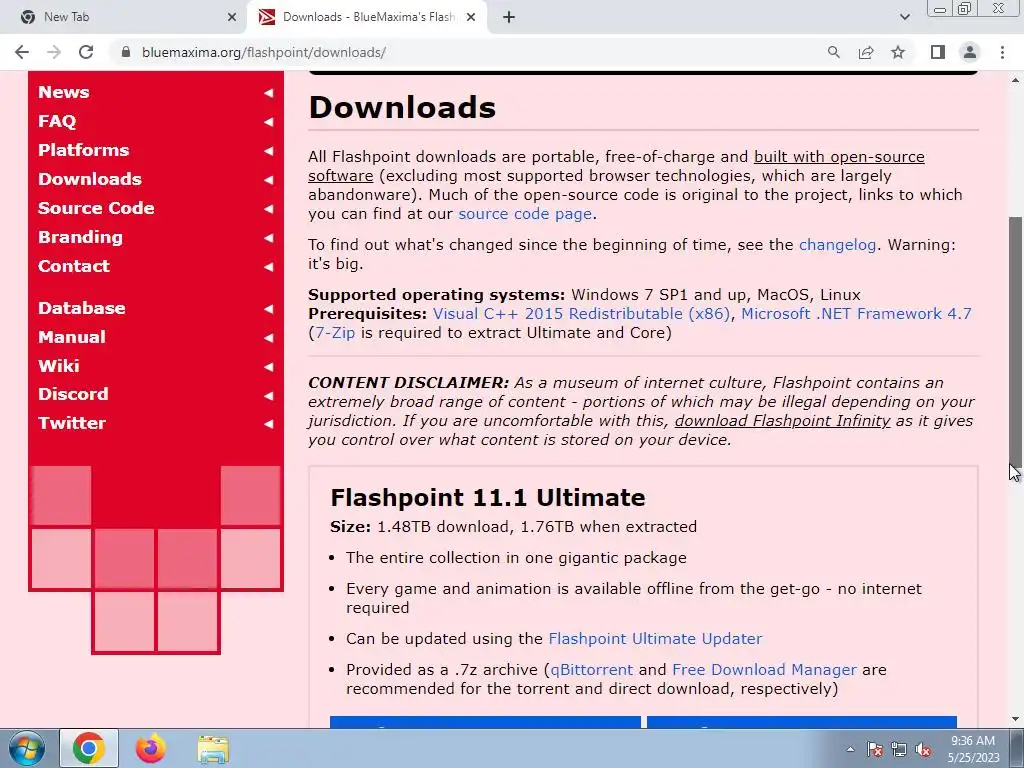Click the arrow beside Twitter

268,424
